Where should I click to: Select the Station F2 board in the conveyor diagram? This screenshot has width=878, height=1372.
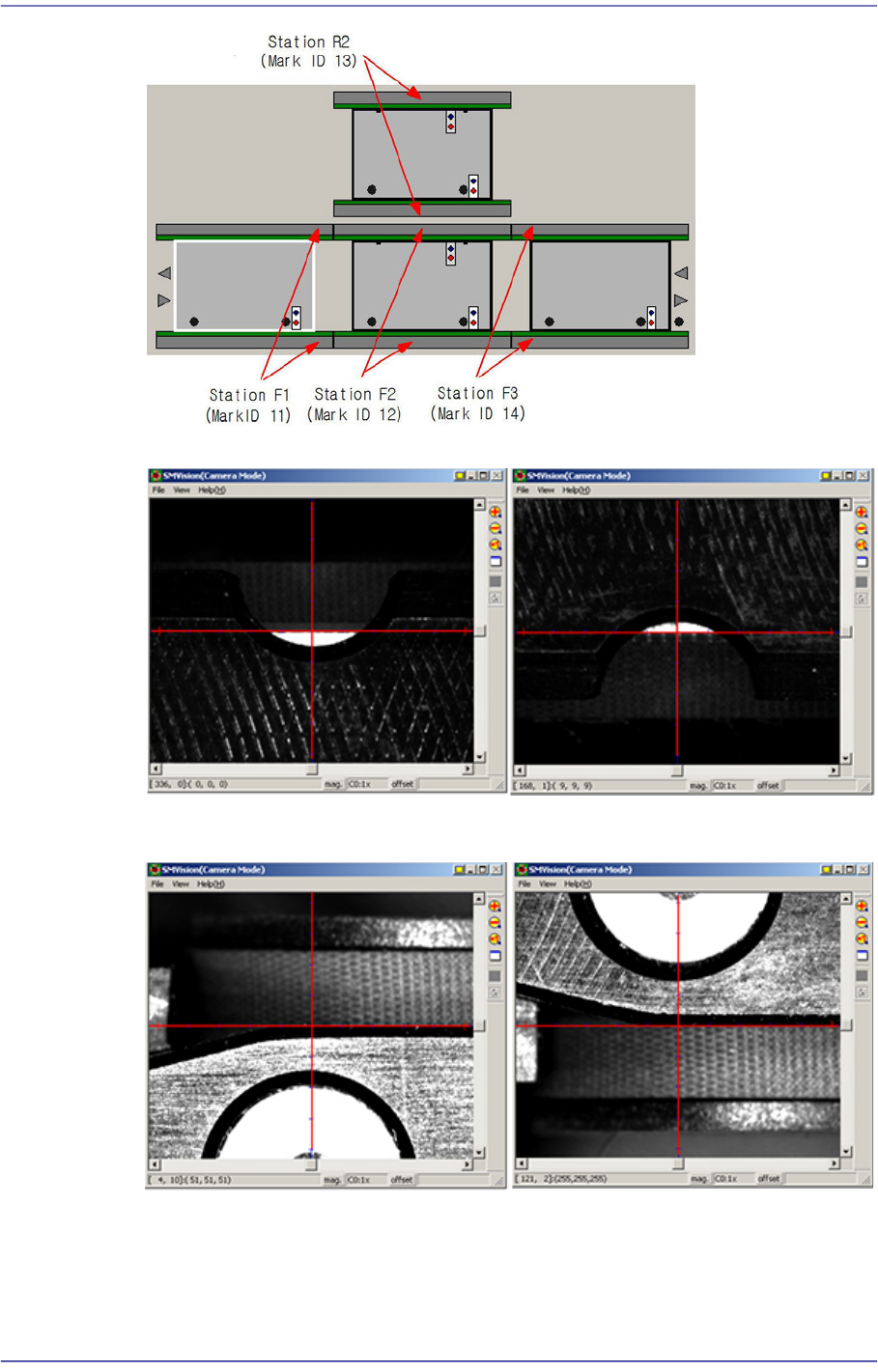[x=422, y=286]
